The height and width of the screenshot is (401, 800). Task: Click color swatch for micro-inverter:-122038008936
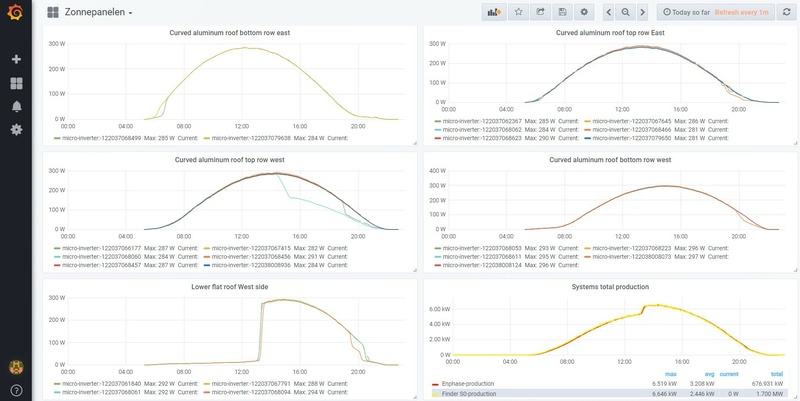coord(207,266)
